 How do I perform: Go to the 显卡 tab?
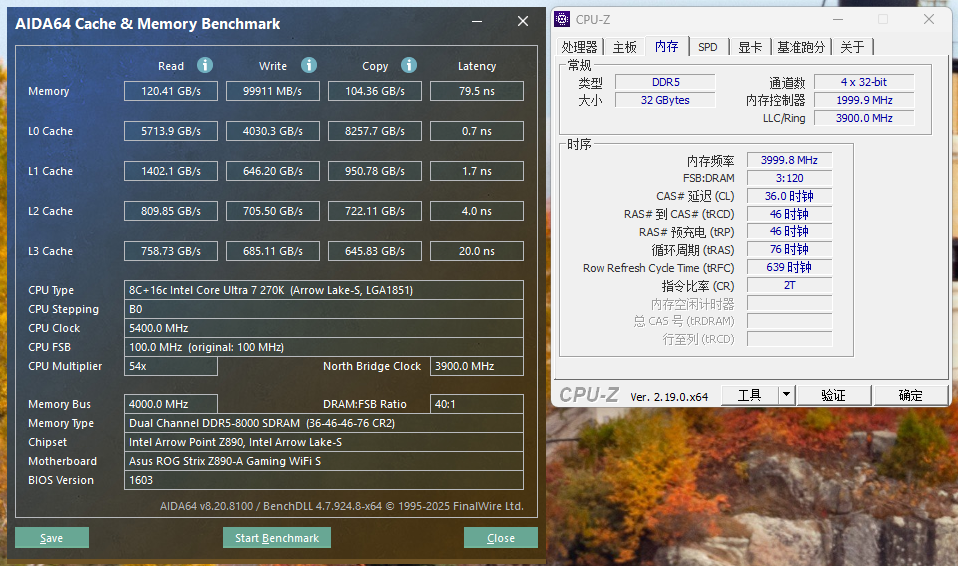coord(750,47)
